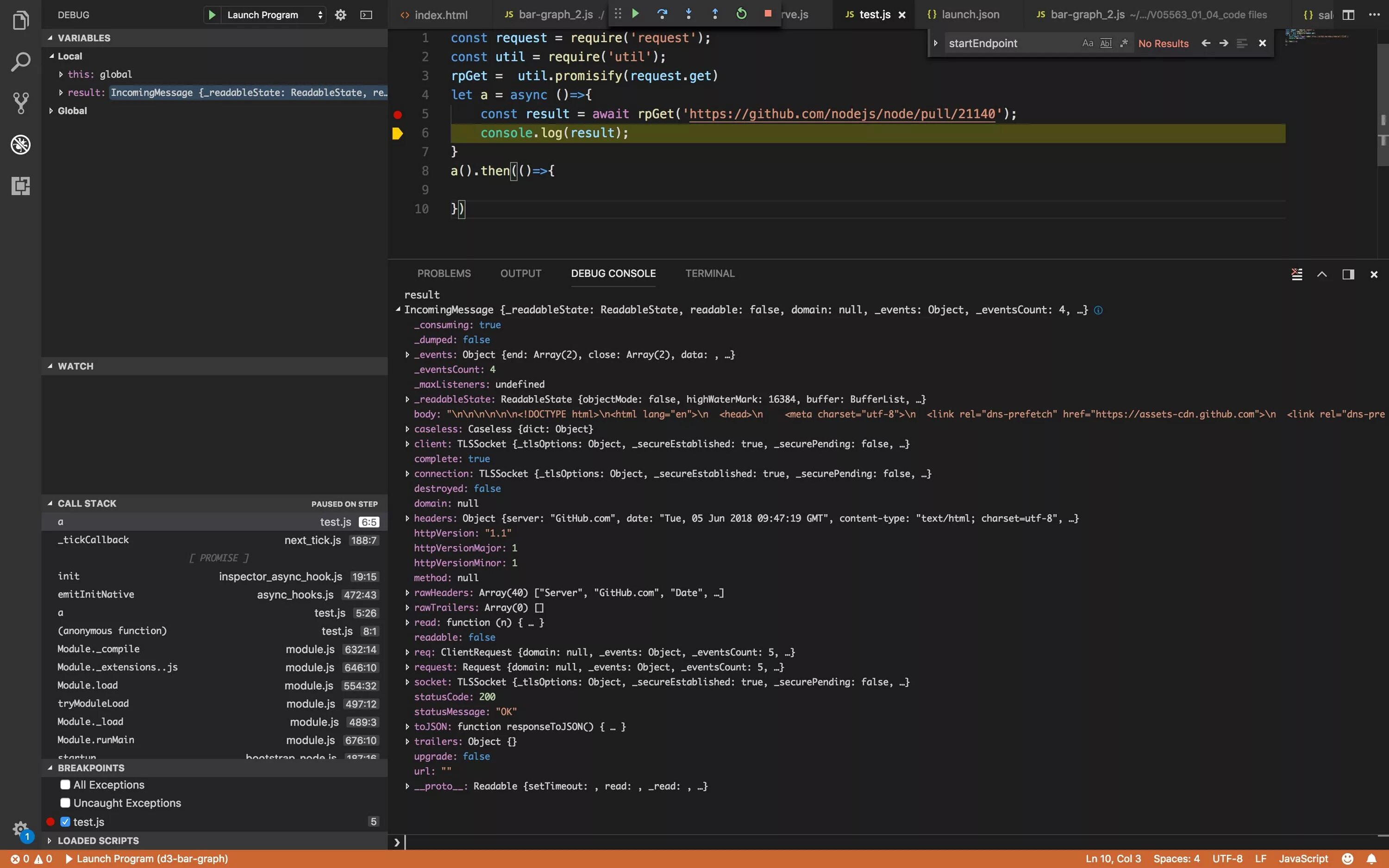Go to previous find match

pos(1206,43)
